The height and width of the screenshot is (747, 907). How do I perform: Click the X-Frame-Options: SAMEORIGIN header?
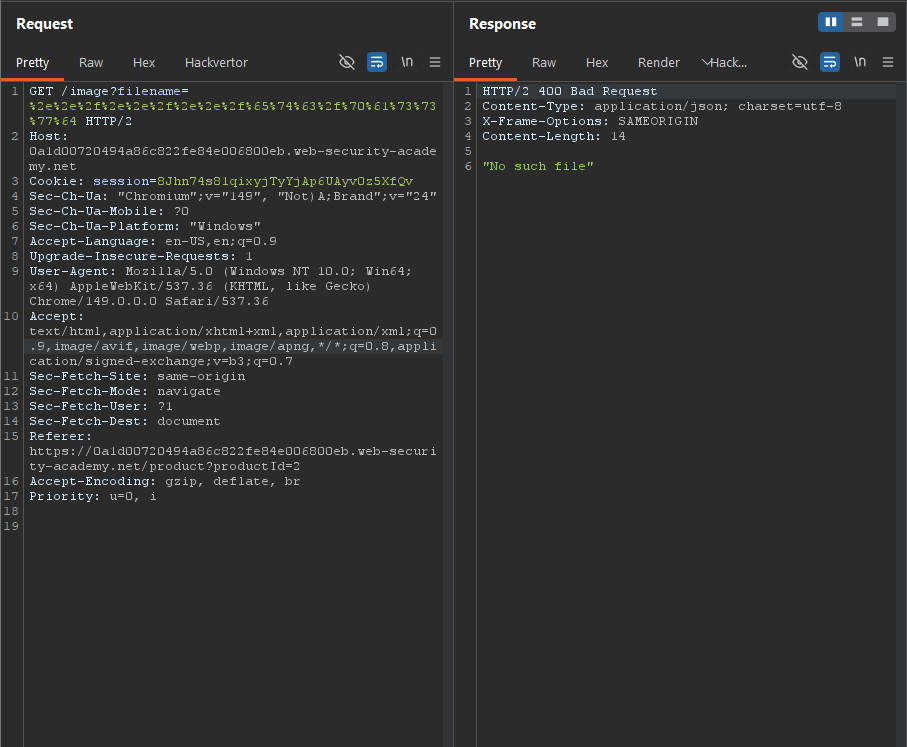click(x=590, y=121)
